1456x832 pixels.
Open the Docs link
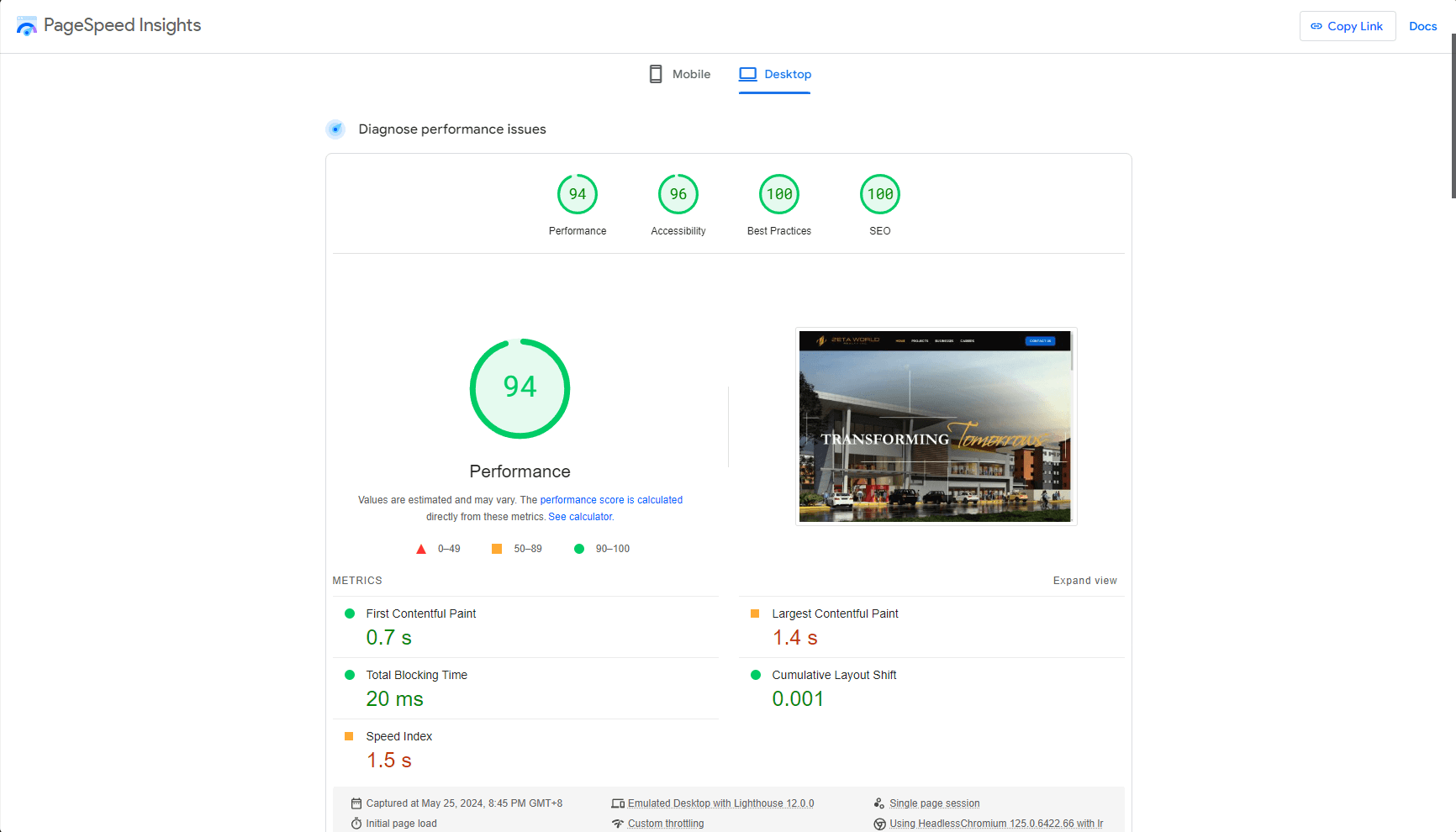[x=1422, y=25]
